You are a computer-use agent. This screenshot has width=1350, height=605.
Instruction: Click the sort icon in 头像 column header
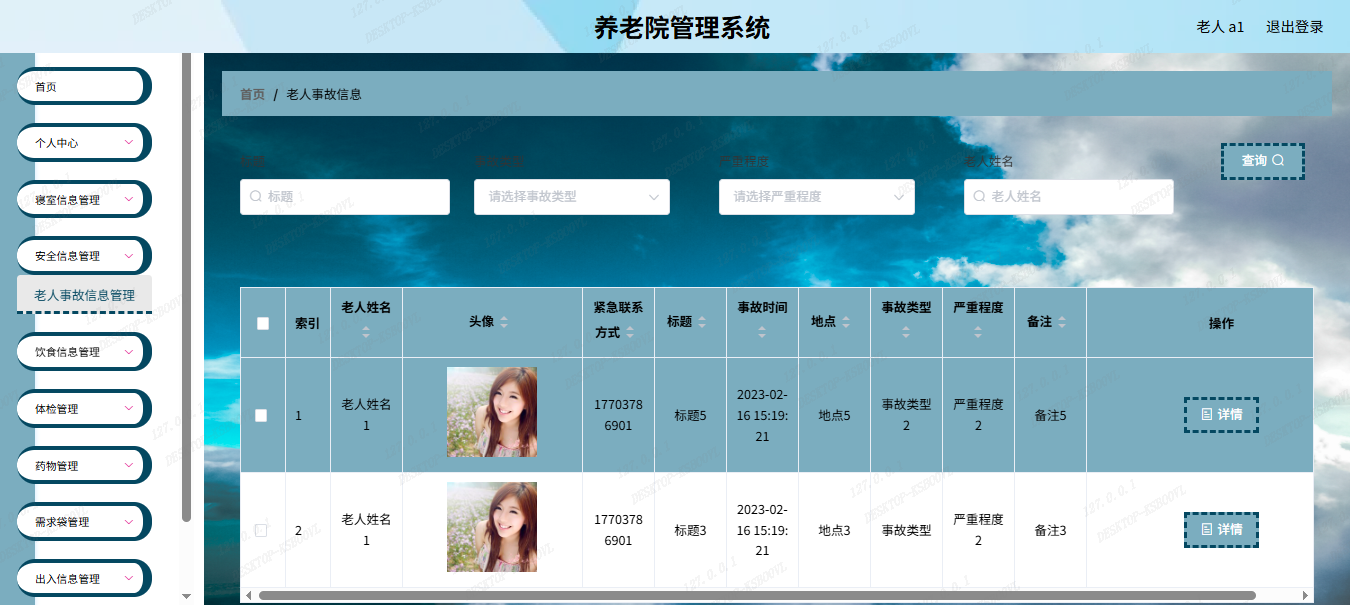coord(504,322)
